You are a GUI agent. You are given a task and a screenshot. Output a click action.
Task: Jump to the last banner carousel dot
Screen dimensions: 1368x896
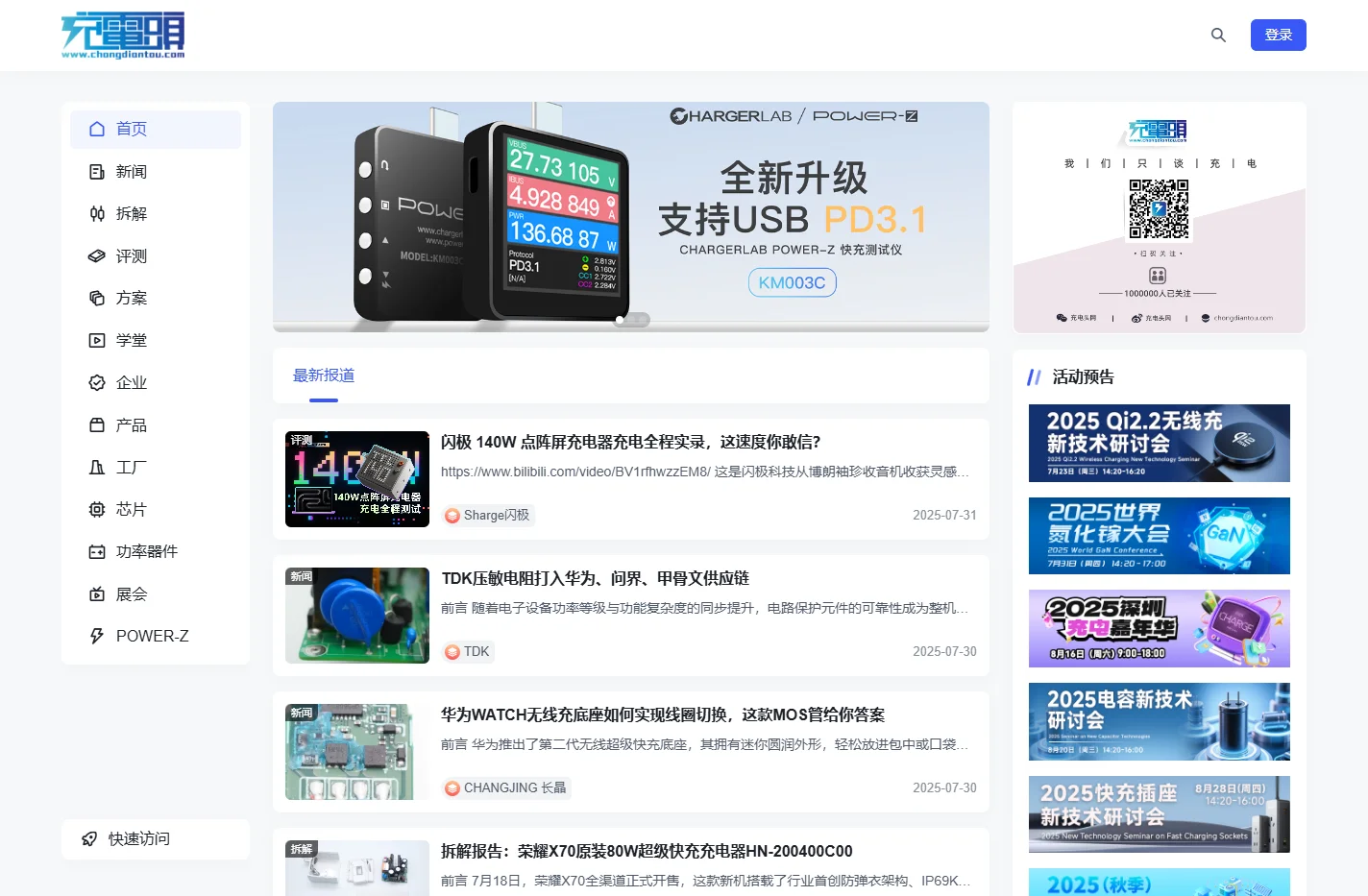click(x=645, y=320)
